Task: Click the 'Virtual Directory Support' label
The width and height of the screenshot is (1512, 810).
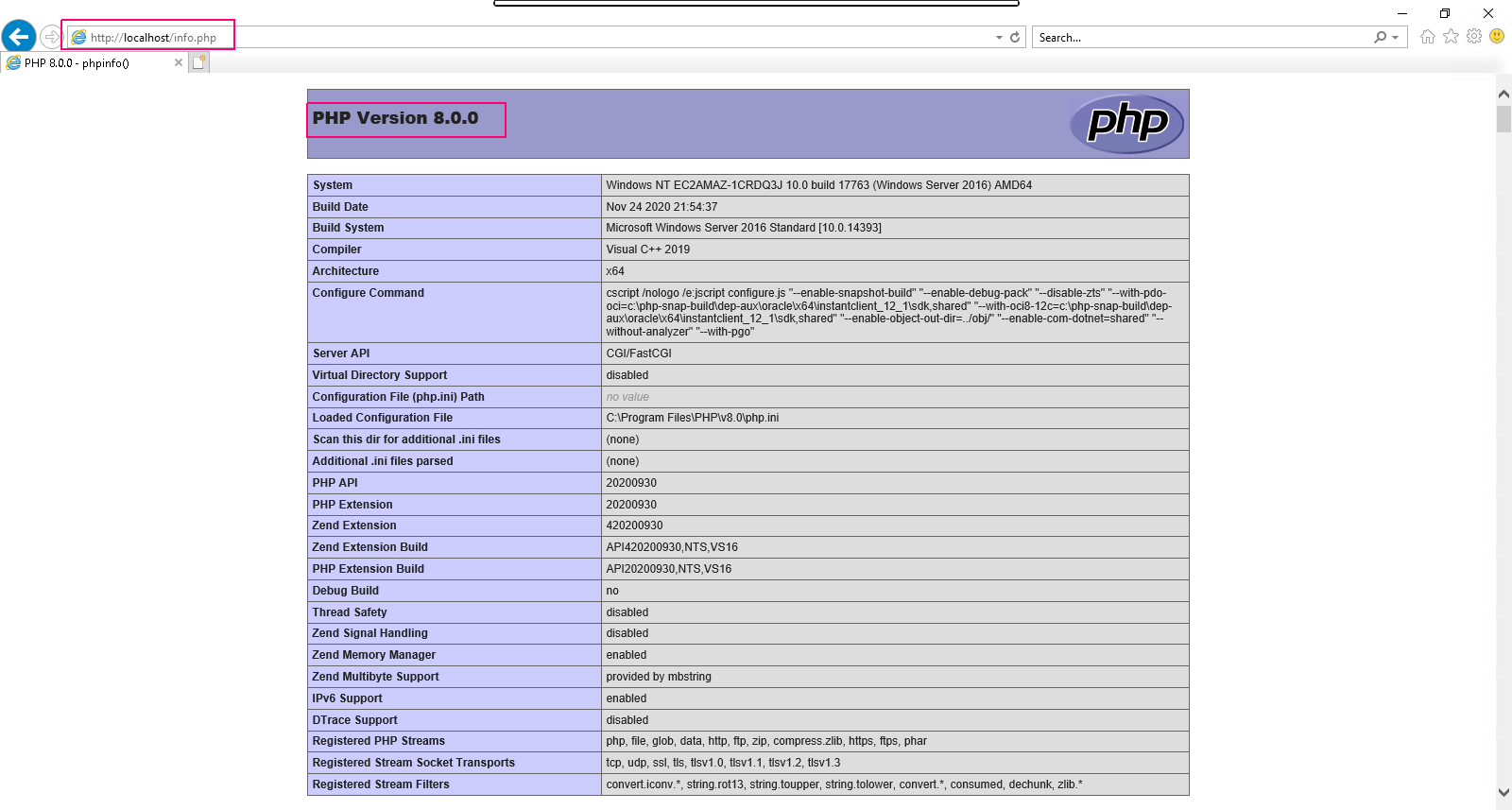Action: pos(379,375)
